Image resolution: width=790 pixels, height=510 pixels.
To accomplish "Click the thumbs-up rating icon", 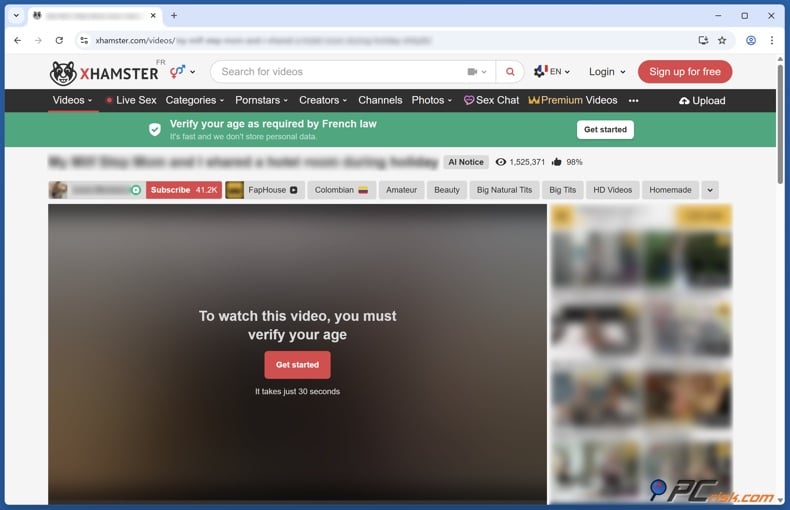I will (556, 162).
